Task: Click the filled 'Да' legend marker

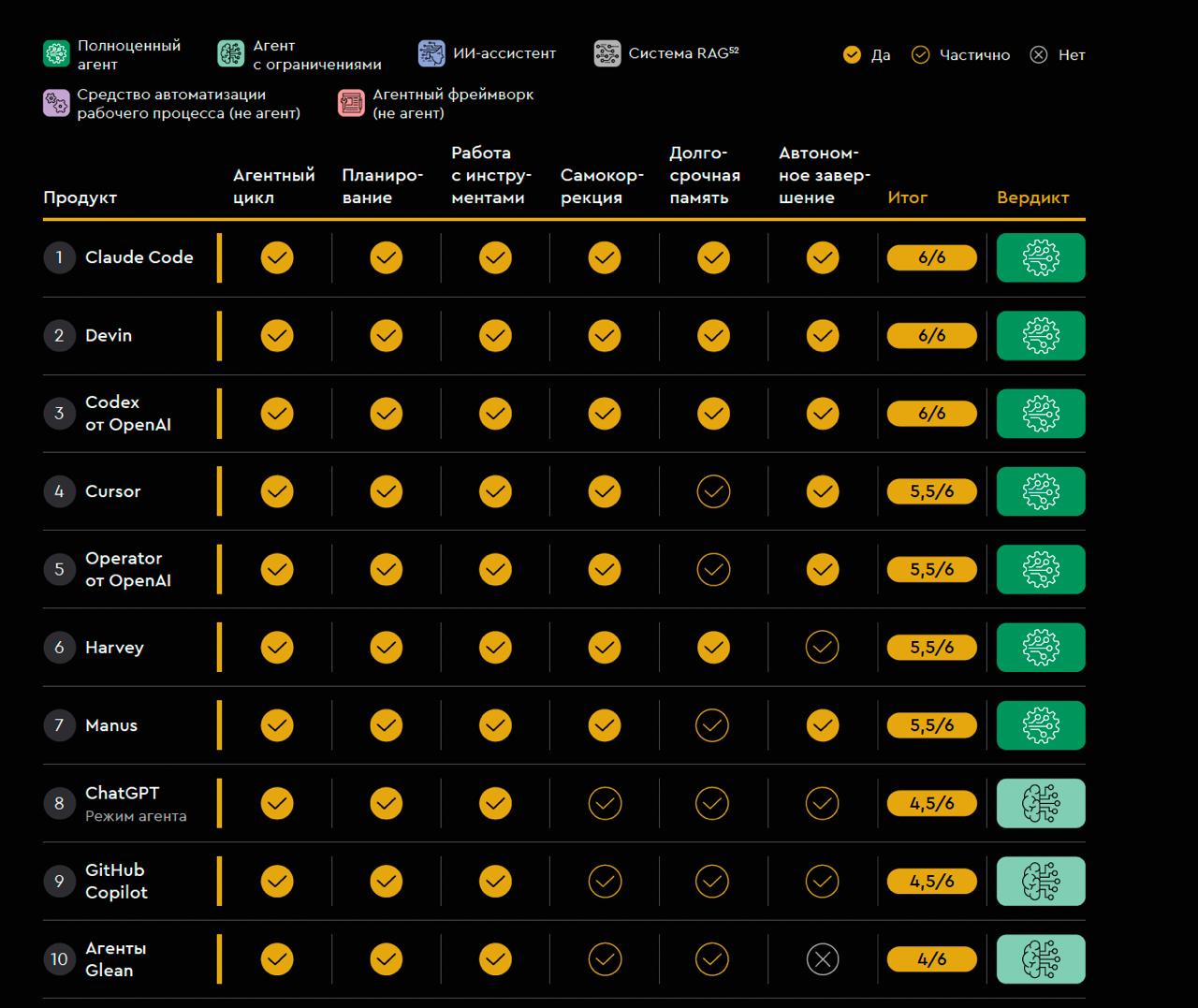Action: (x=852, y=54)
